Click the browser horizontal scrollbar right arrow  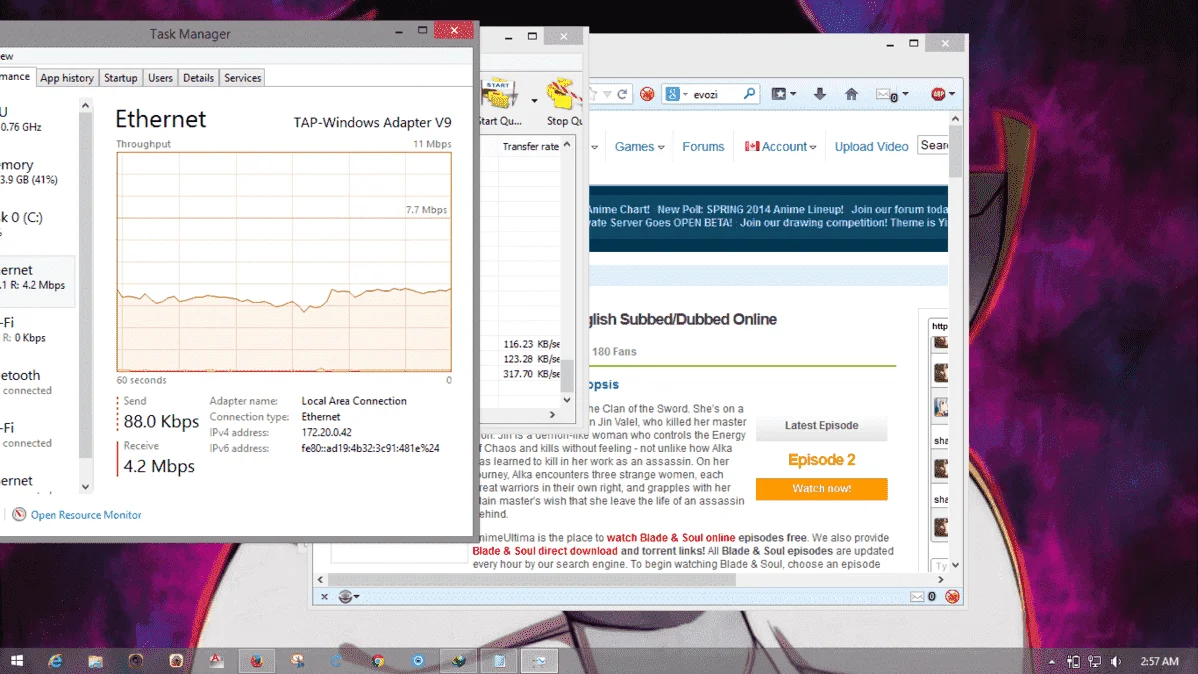pyautogui.click(x=941, y=580)
